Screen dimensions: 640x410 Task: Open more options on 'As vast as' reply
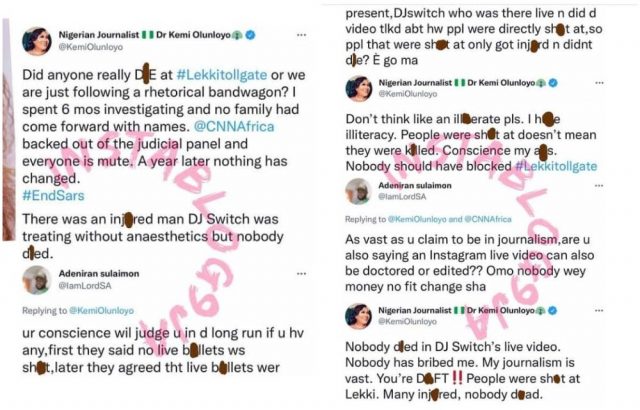pyautogui.click(x=599, y=186)
